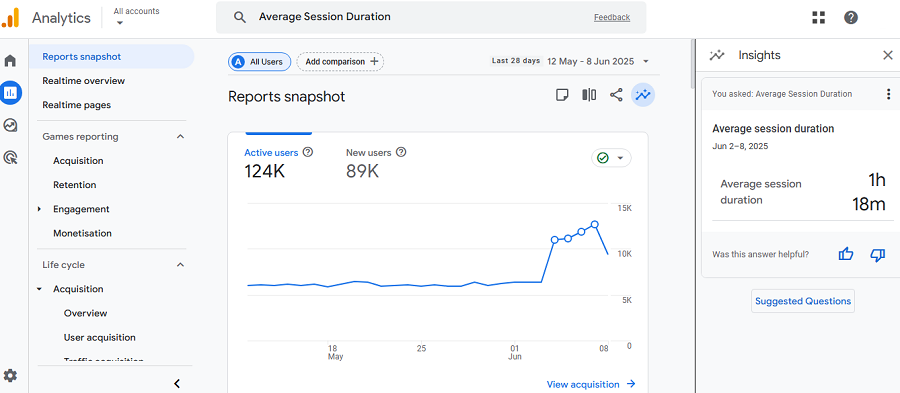The width and height of the screenshot is (900, 393).
Task: Open Admin settings gear icon
Action: (10, 376)
